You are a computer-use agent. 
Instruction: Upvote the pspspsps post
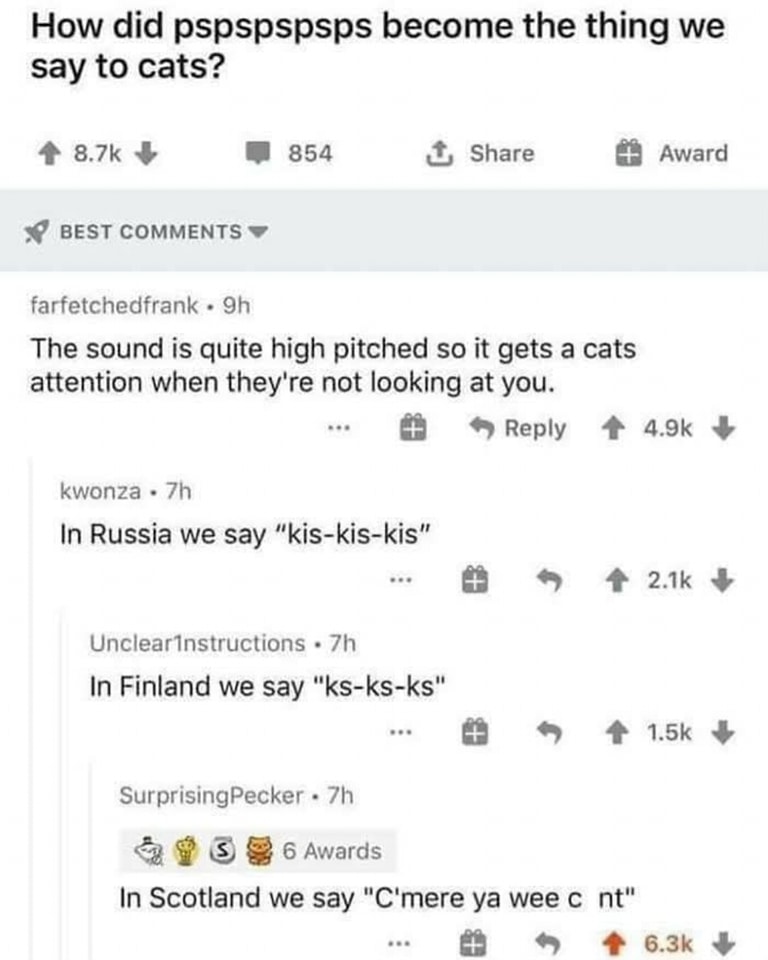pos(49,153)
